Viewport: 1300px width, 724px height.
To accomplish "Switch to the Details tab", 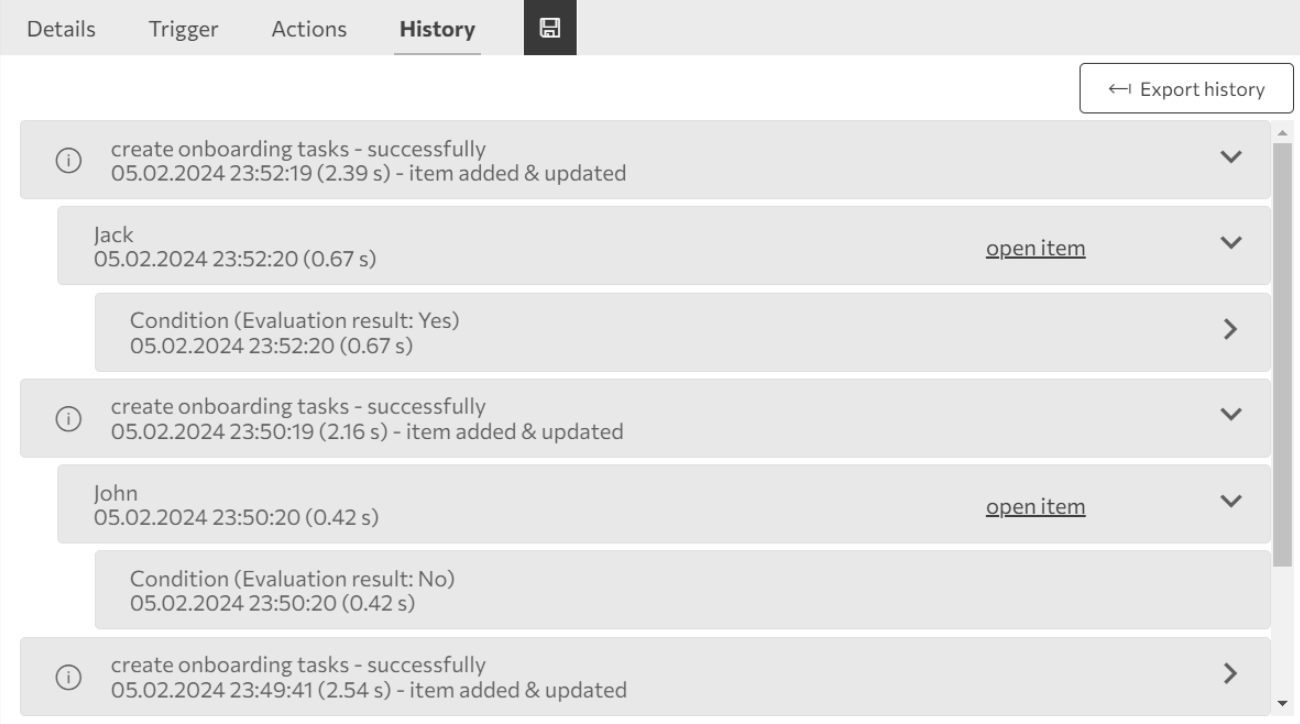I will click(x=61, y=29).
